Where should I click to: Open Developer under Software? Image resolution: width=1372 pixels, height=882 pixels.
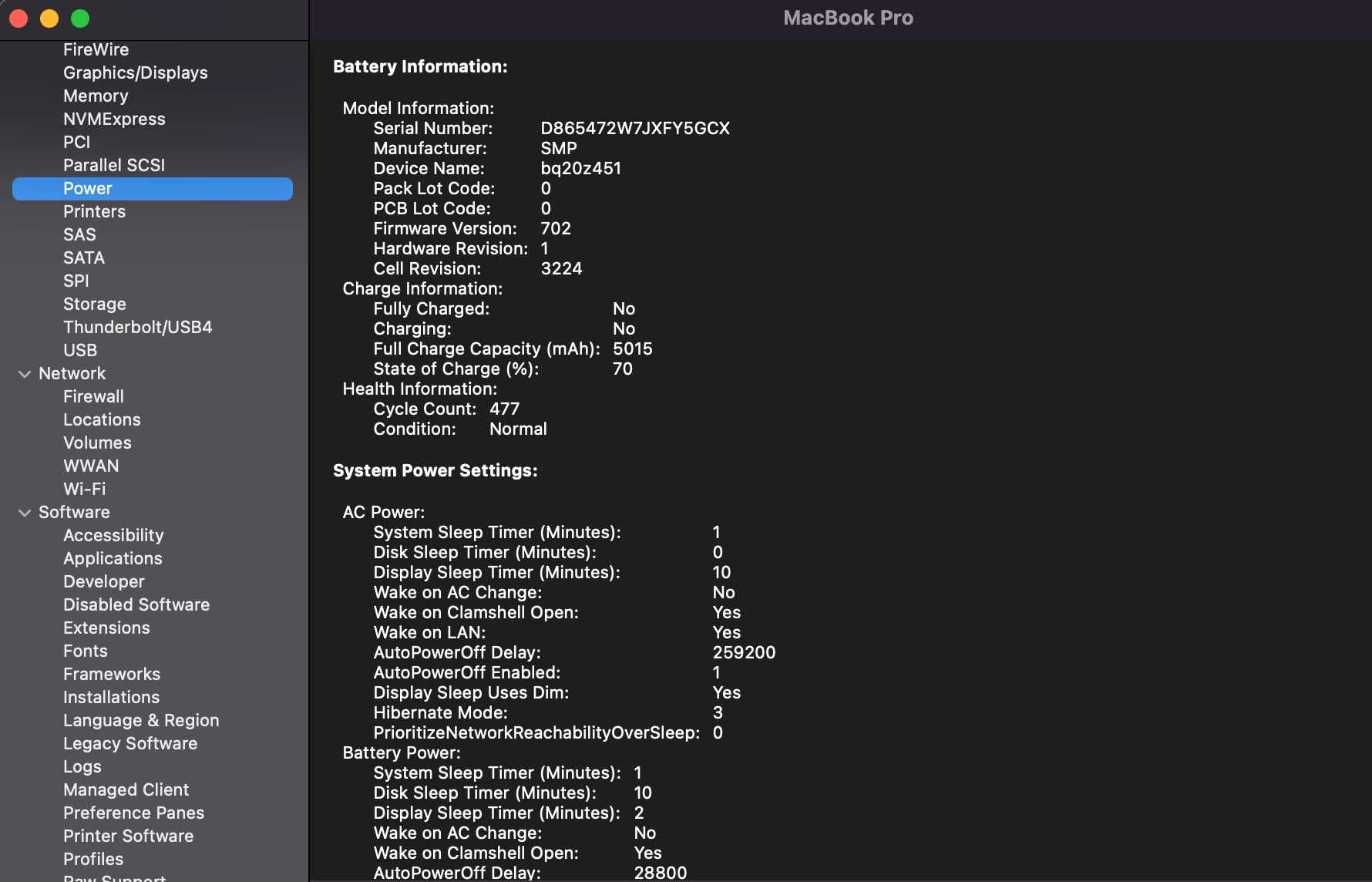click(x=104, y=581)
